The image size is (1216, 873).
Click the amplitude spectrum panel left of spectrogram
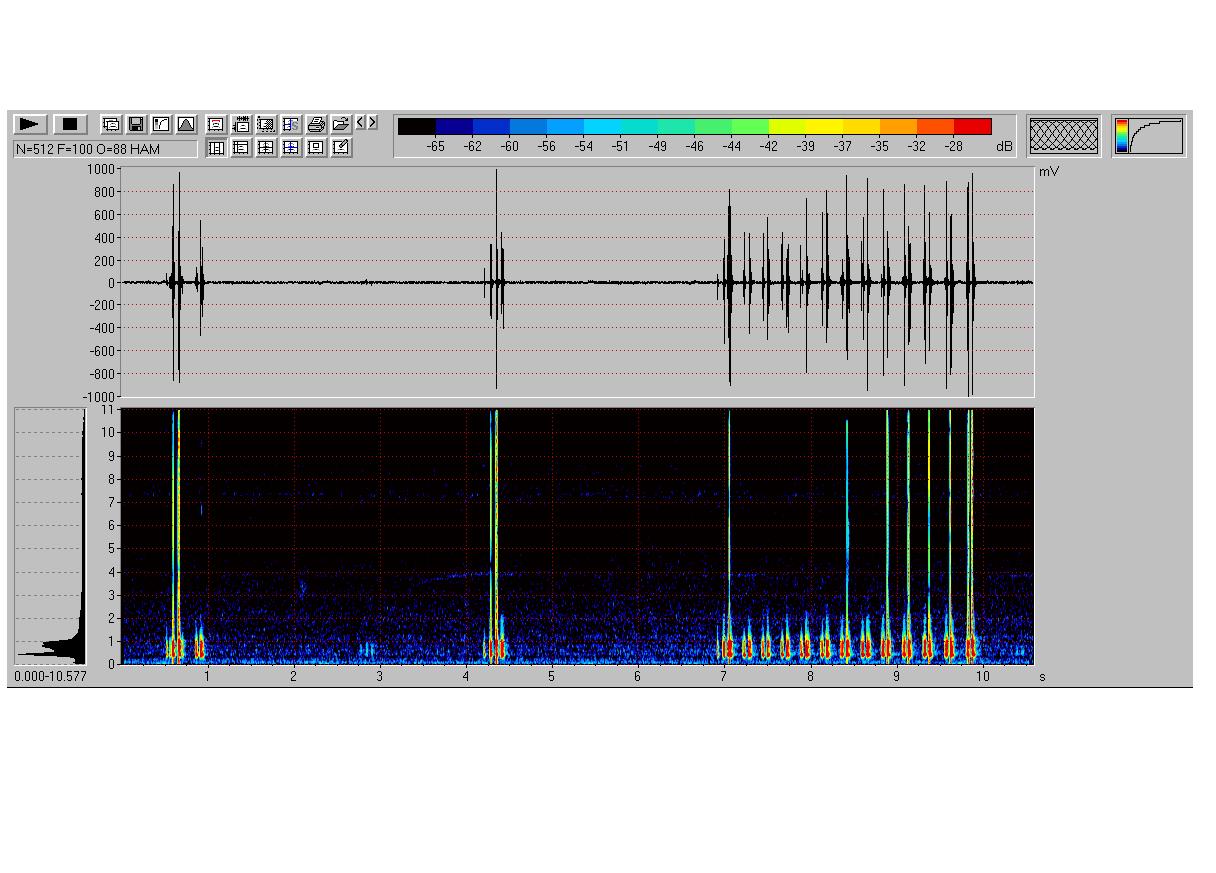[50, 536]
